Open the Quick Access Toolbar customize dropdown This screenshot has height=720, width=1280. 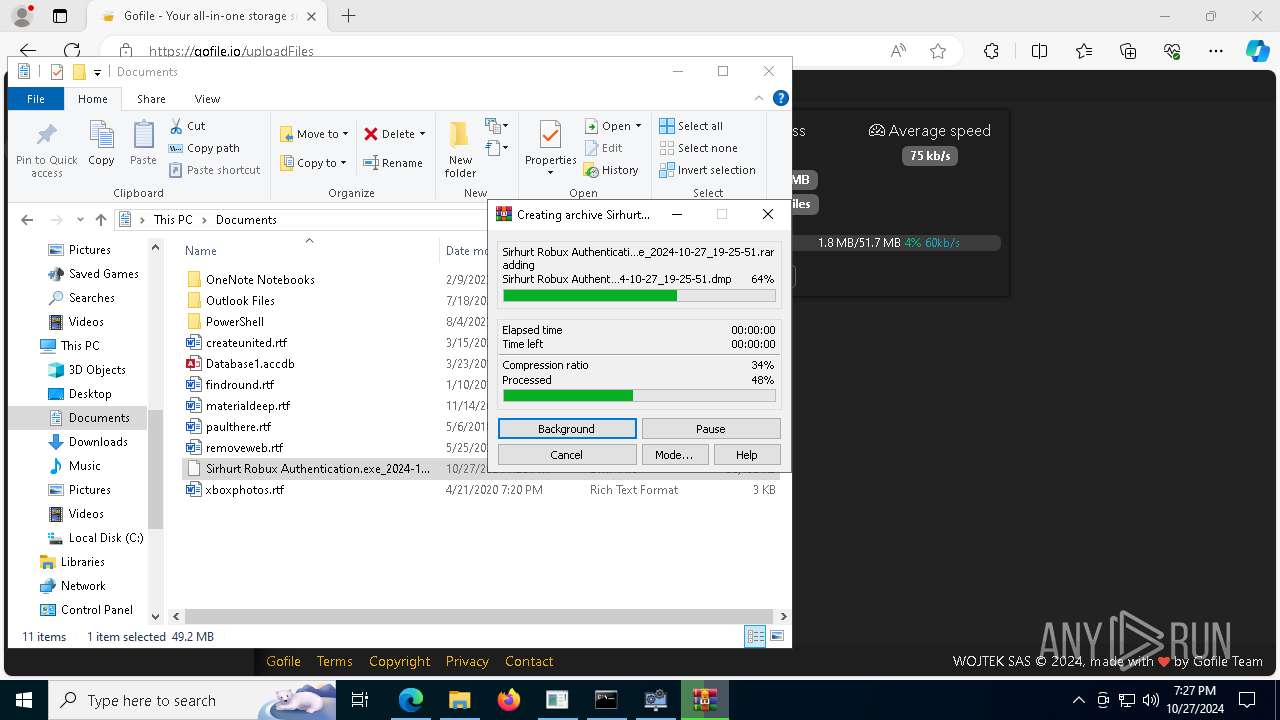click(x=97, y=72)
